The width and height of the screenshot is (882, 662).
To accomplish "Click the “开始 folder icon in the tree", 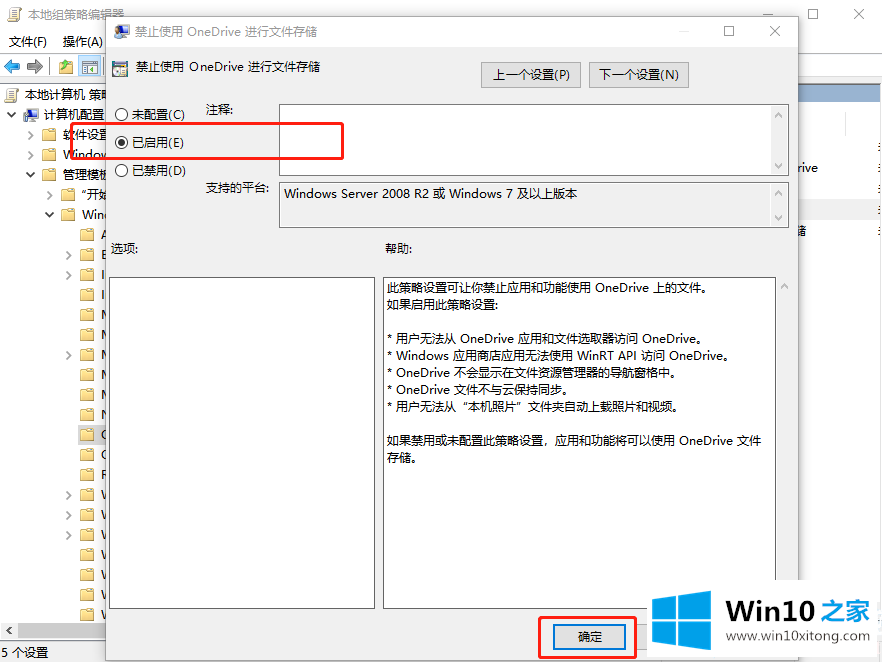I will [68, 195].
